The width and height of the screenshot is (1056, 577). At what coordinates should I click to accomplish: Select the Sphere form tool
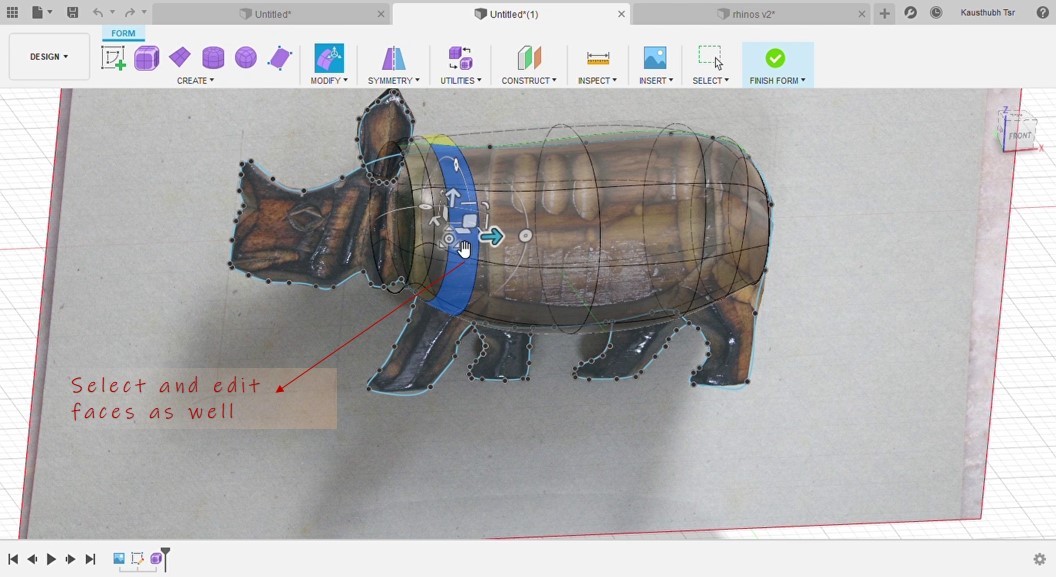coord(246,58)
